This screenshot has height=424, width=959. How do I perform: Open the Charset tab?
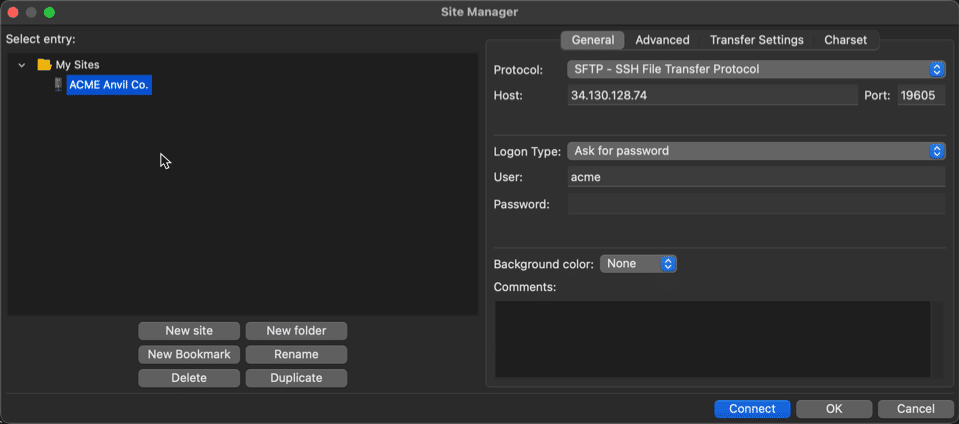click(x=845, y=40)
